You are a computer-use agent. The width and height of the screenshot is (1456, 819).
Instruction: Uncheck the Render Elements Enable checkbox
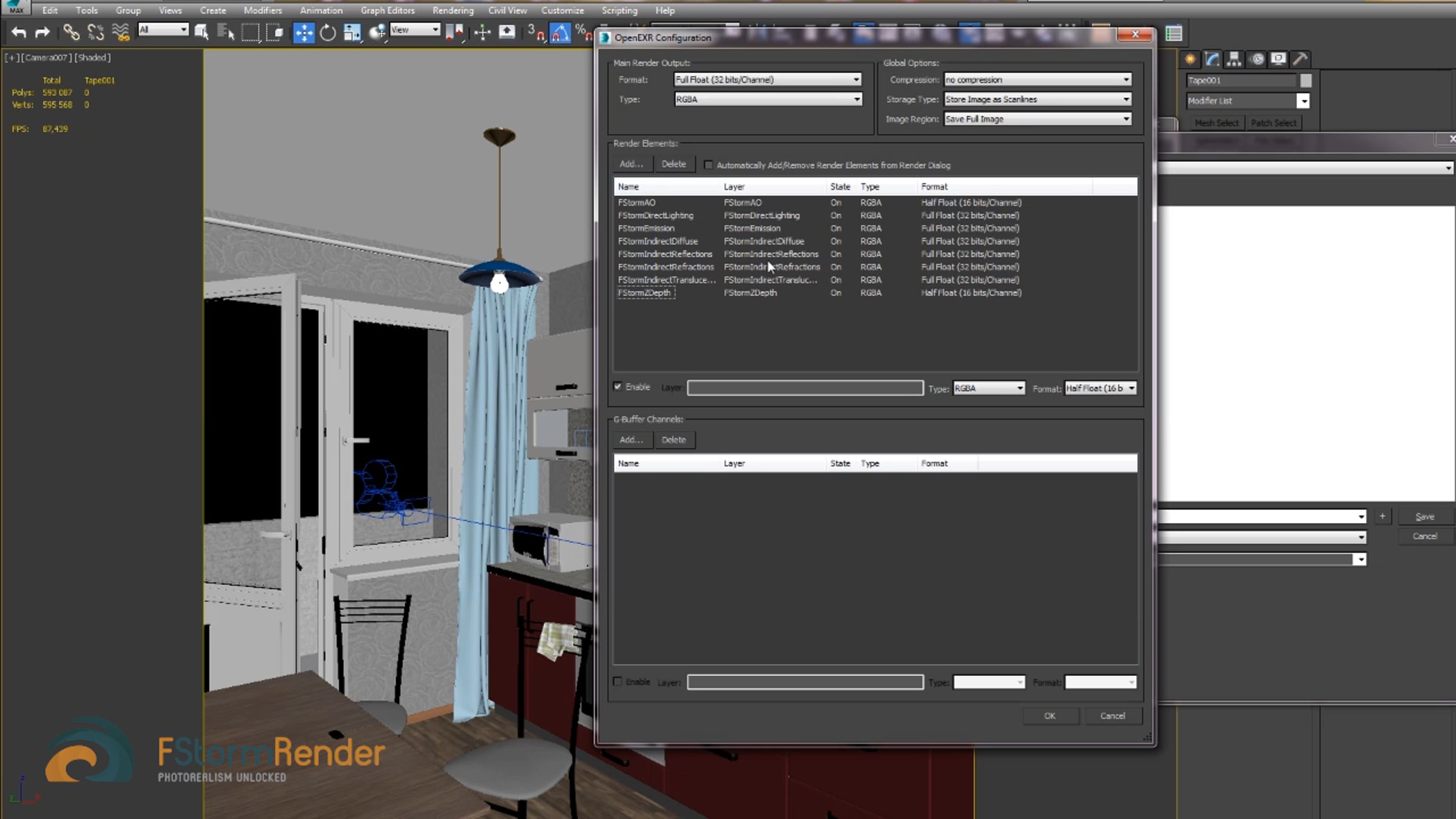click(618, 386)
